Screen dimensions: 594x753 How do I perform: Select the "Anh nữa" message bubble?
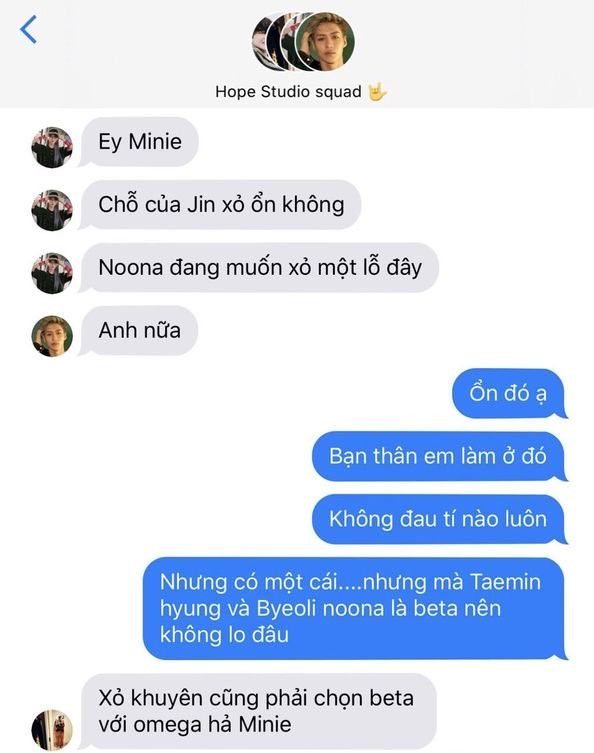(139, 330)
